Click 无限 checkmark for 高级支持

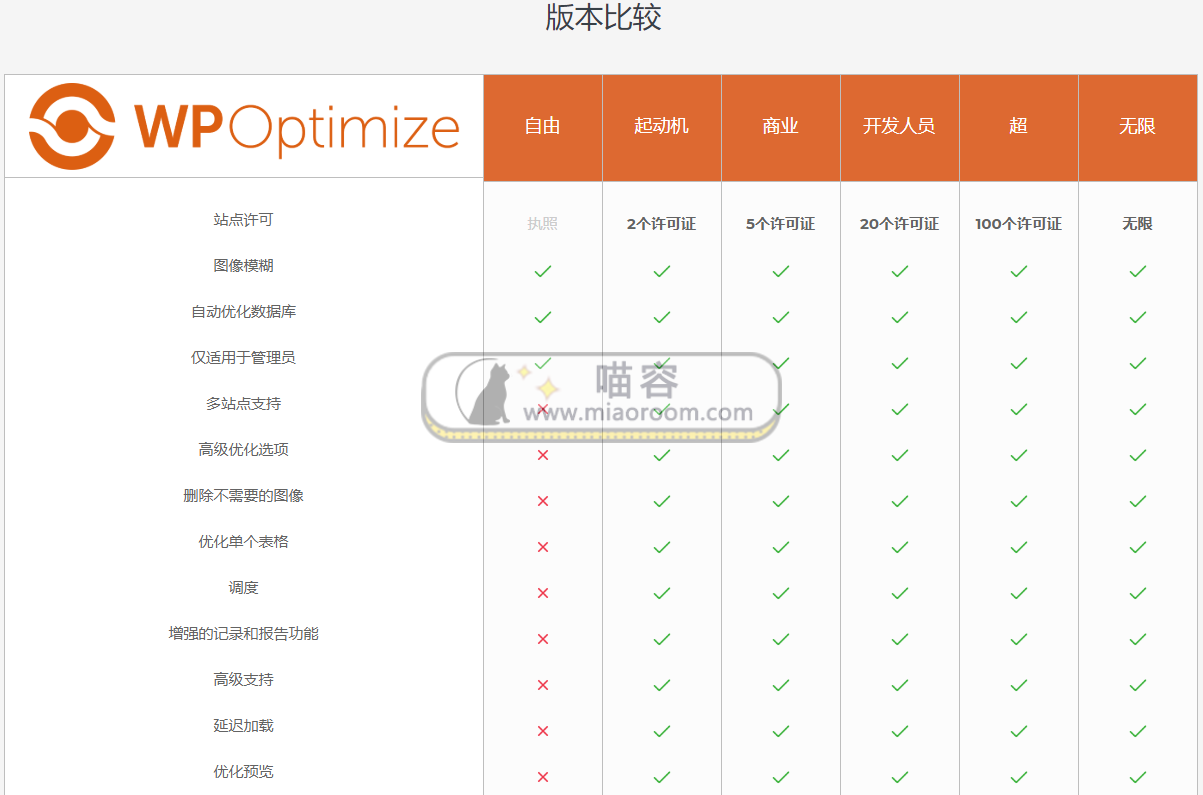point(1138,685)
